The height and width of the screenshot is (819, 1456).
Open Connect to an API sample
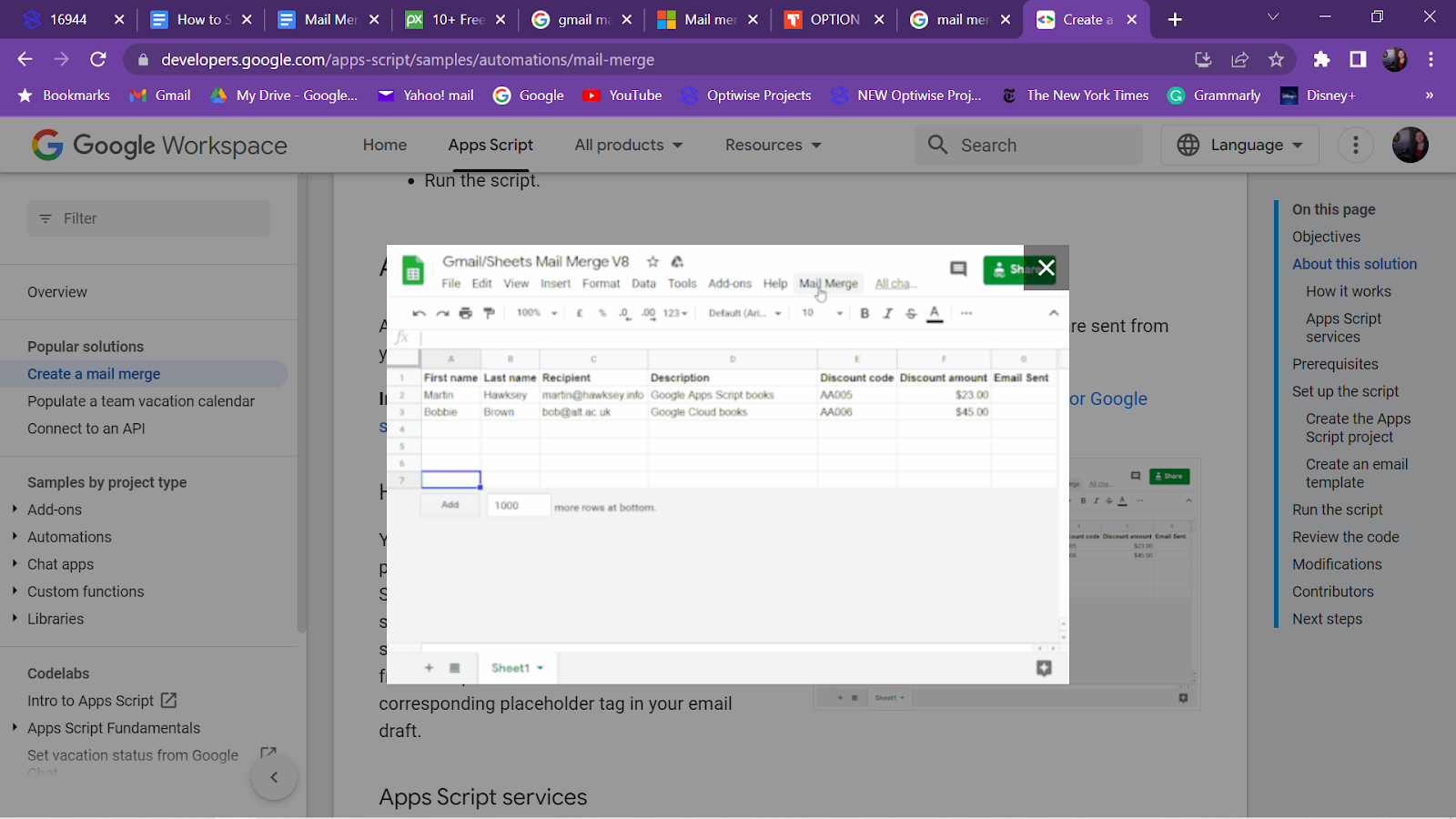point(86,429)
